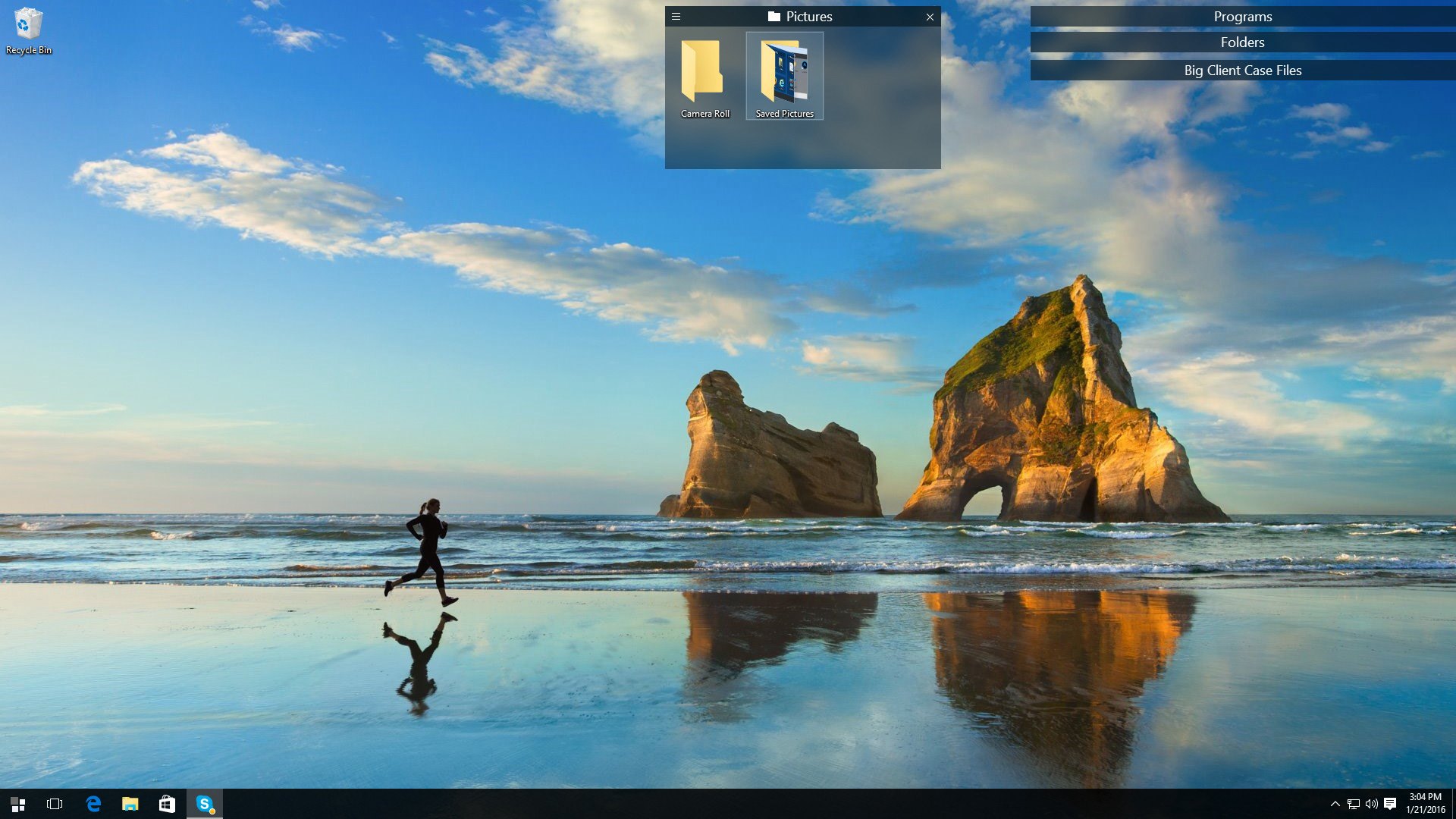This screenshot has height=819, width=1456.
Task: Launch Microsoft Edge from the taskbar
Action: click(x=94, y=803)
